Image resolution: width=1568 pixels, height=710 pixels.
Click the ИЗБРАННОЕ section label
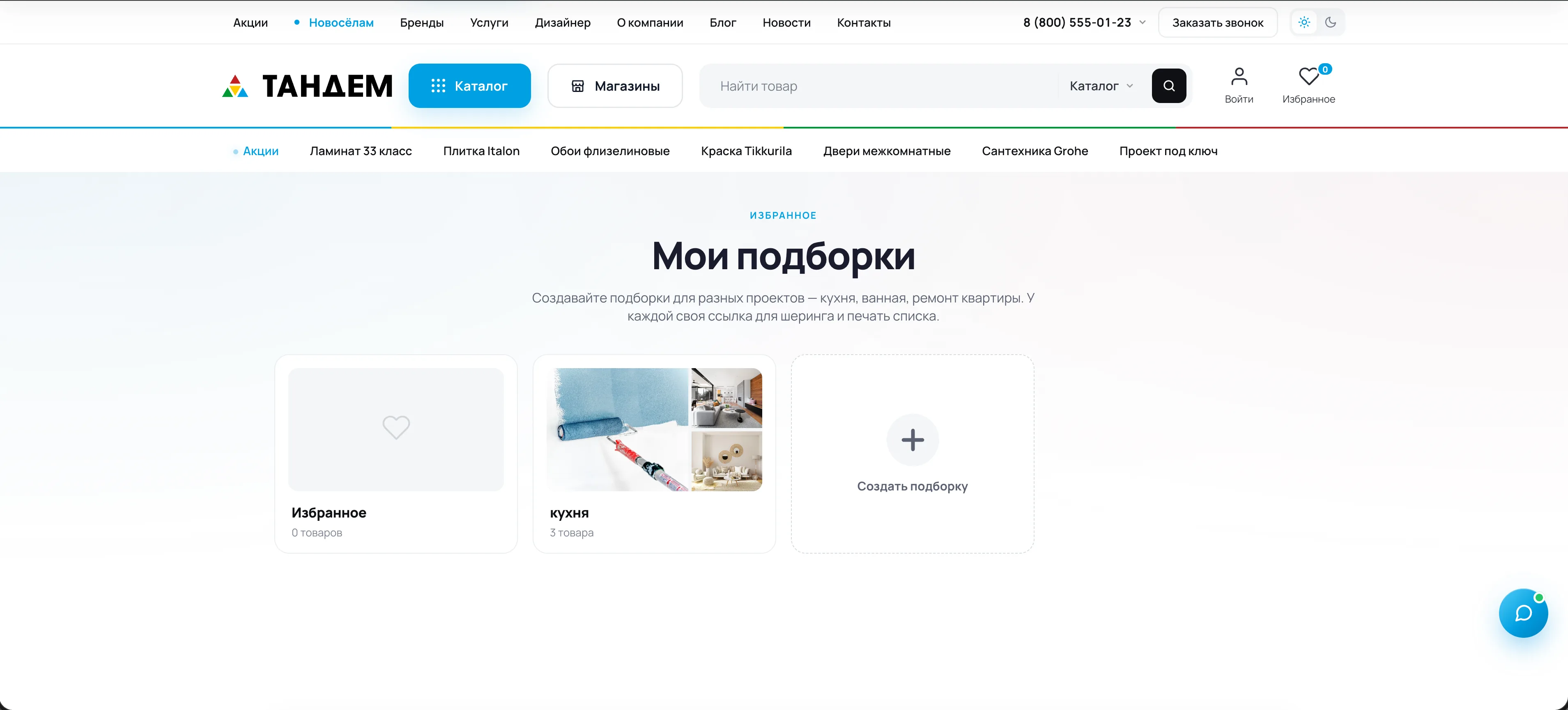pyautogui.click(x=783, y=215)
